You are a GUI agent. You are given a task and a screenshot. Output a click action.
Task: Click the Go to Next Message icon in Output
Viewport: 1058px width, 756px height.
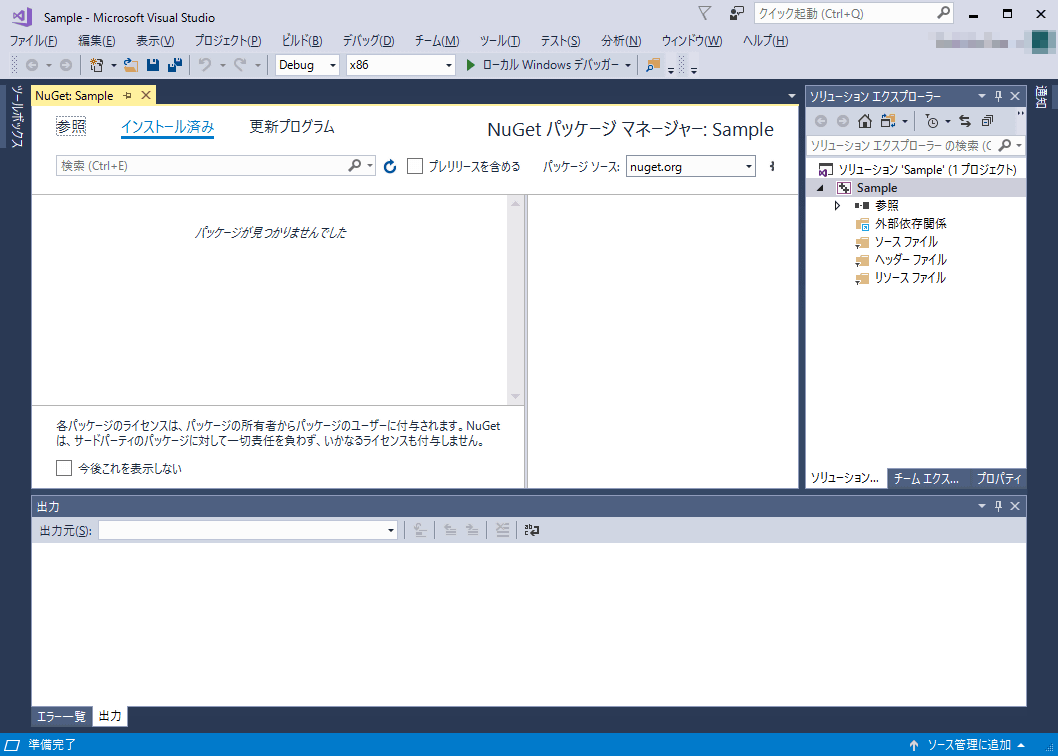pos(472,531)
